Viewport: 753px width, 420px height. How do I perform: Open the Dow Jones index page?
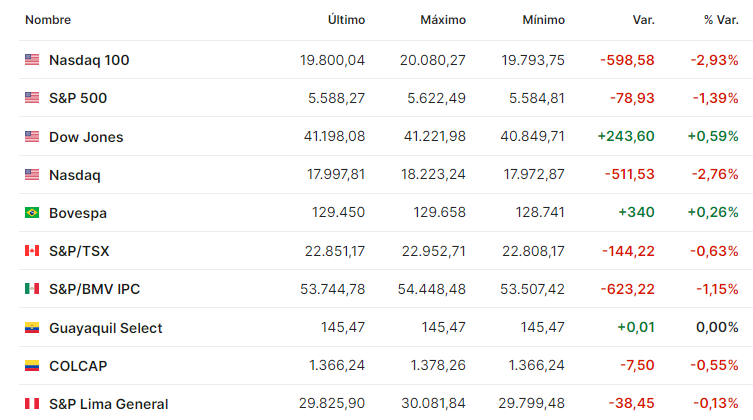pos(86,137)
